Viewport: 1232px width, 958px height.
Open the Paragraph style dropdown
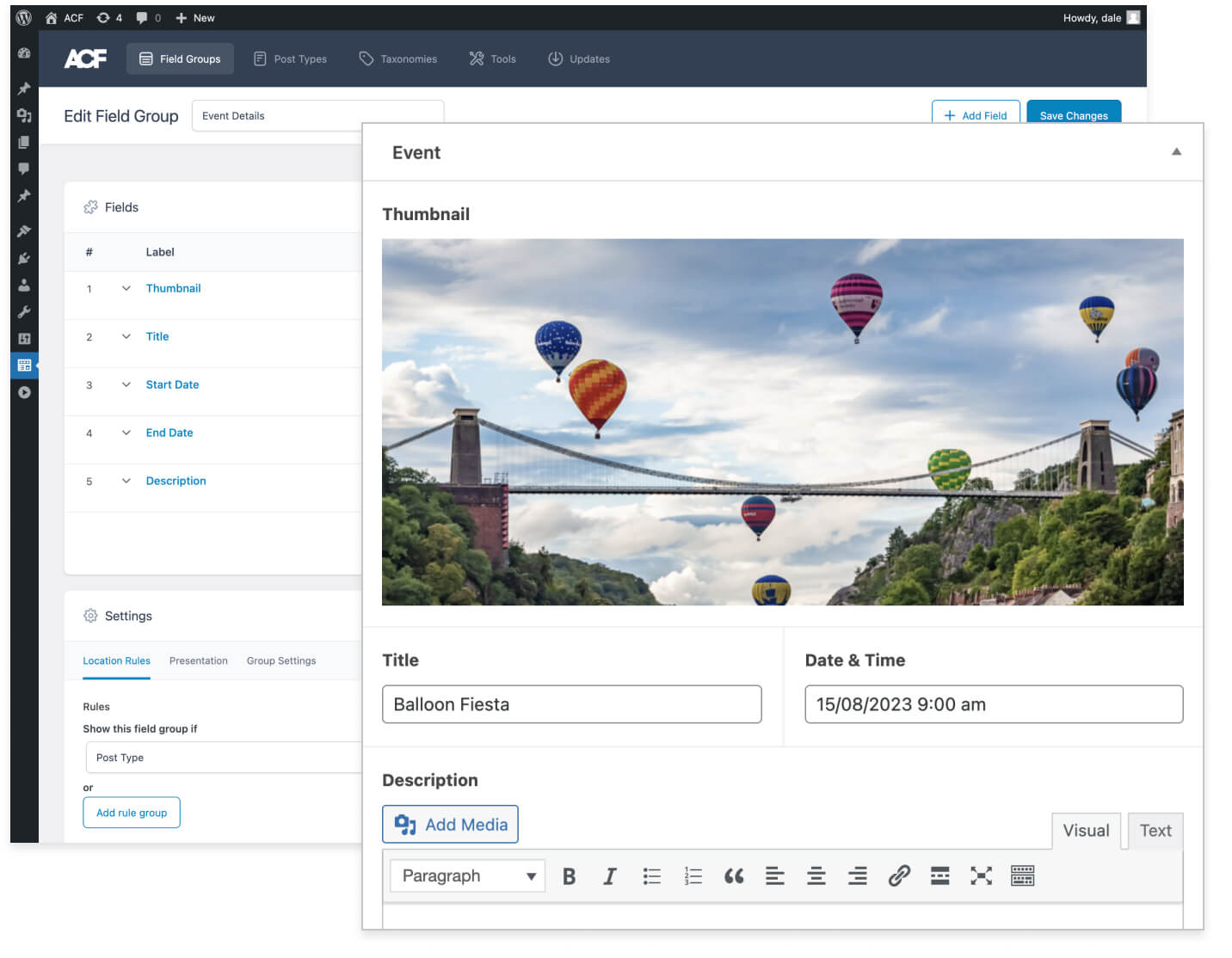(x=466, y=875)
